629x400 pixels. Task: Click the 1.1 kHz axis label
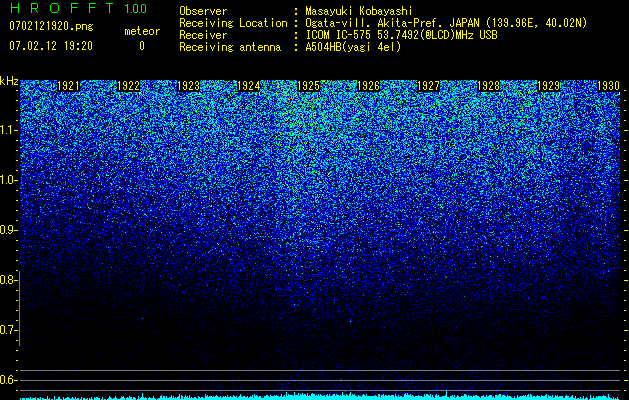(x=9, y=130)
